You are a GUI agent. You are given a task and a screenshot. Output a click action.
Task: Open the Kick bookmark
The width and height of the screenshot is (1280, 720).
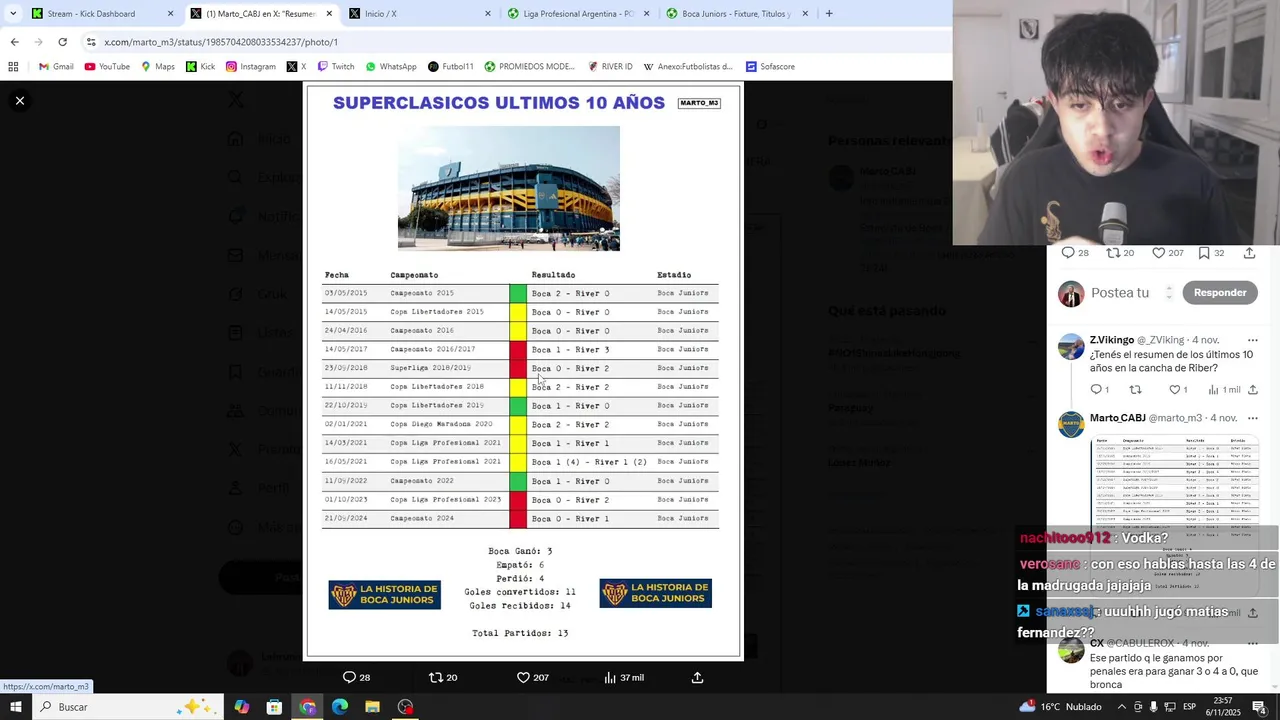click(200, 67)
